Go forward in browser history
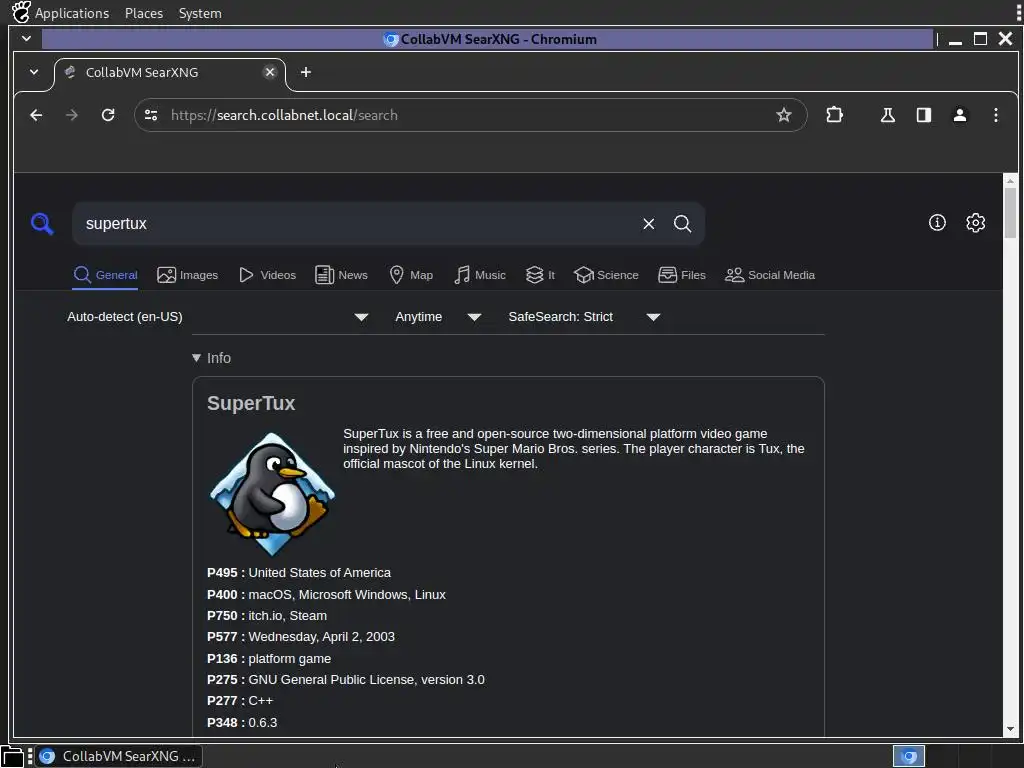Image resolution: width=1024 pixels, height=768 pixels. coord(72,115)
